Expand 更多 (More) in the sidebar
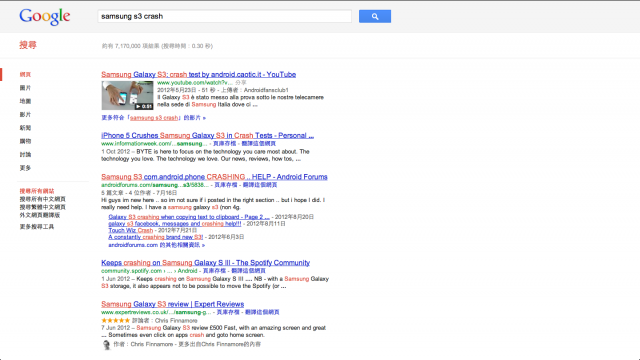The height and width of the screenshot is (360, 640). (25, 168)
